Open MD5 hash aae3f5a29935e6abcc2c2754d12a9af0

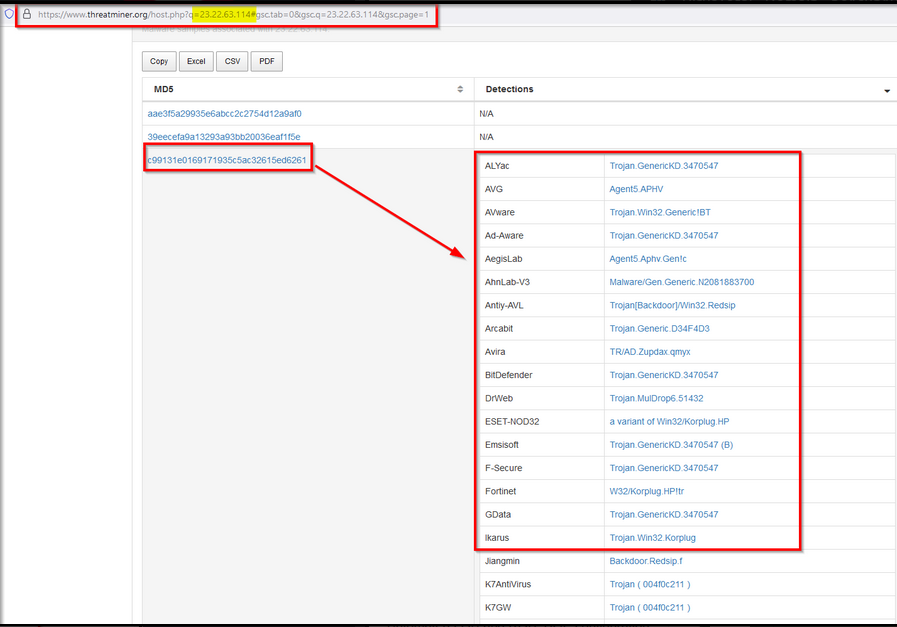(224, 114)
